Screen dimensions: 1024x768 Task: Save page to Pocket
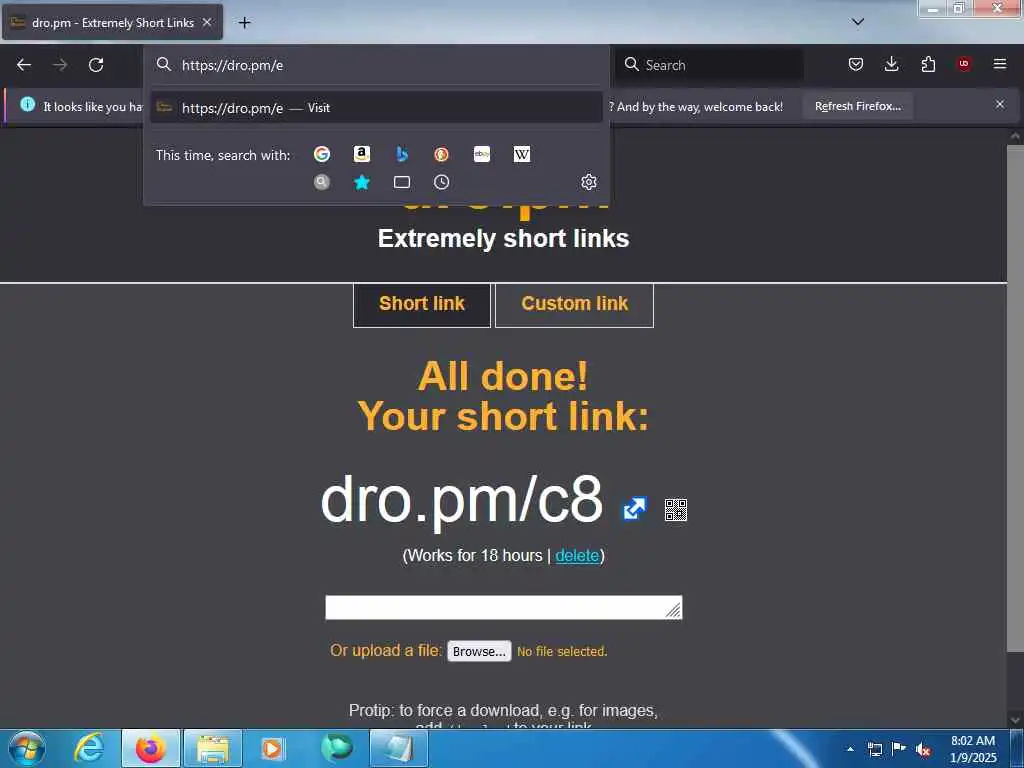pos(856,64)
